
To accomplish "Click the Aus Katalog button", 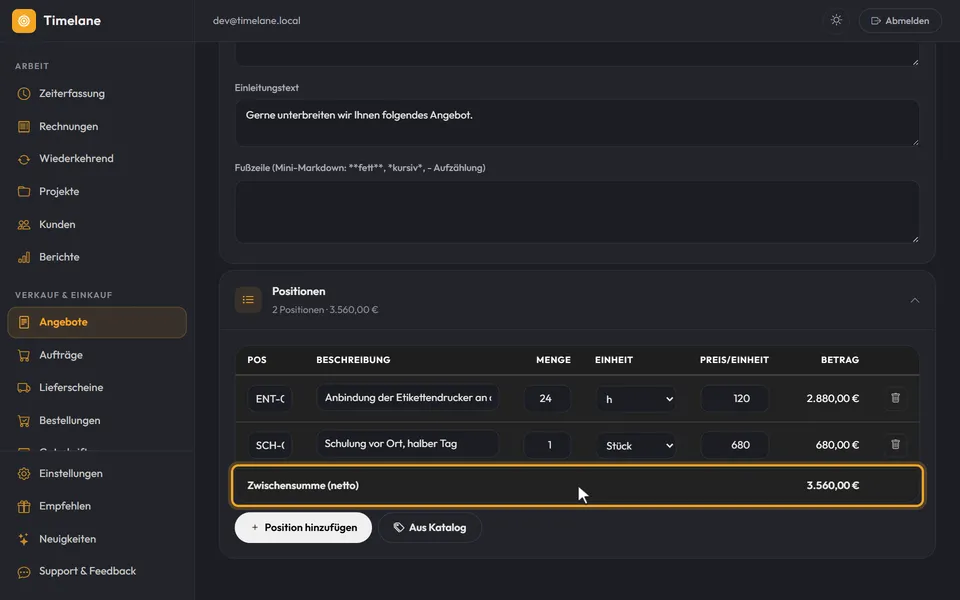I will click(430, 528).
